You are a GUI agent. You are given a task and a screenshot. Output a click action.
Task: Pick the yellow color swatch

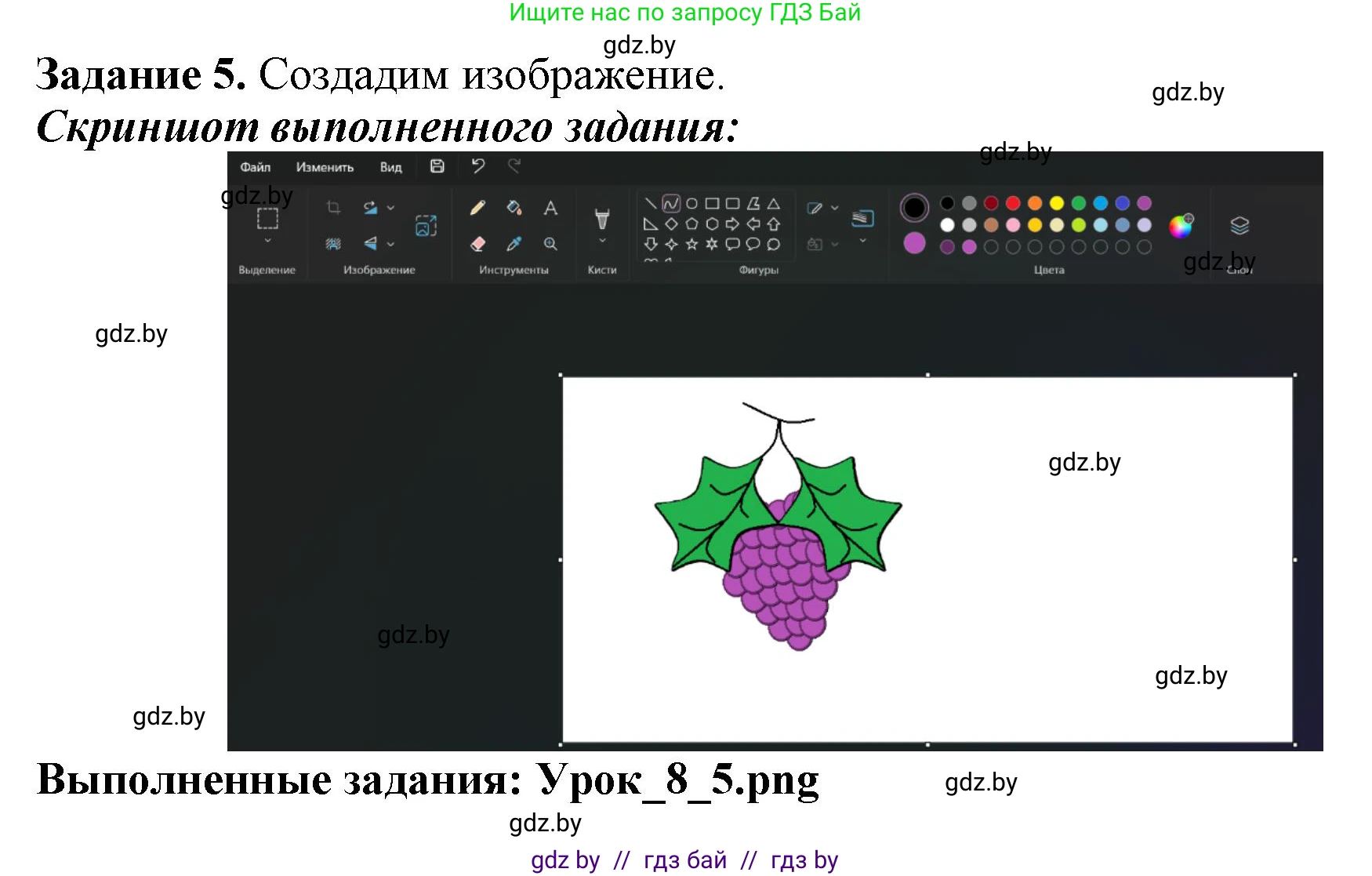(x=1057, y=203)
